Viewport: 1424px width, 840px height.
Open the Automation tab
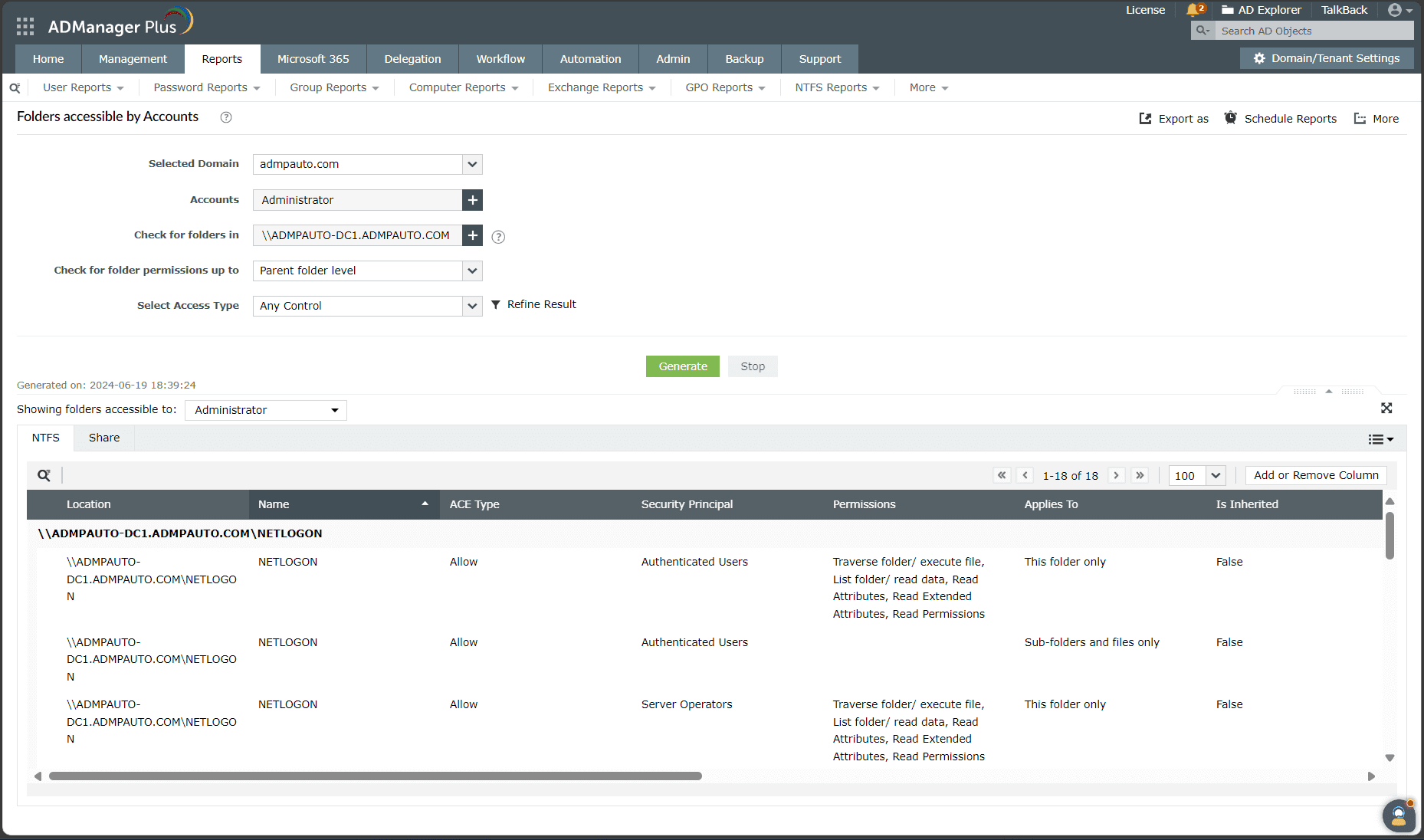coord(590,59)
